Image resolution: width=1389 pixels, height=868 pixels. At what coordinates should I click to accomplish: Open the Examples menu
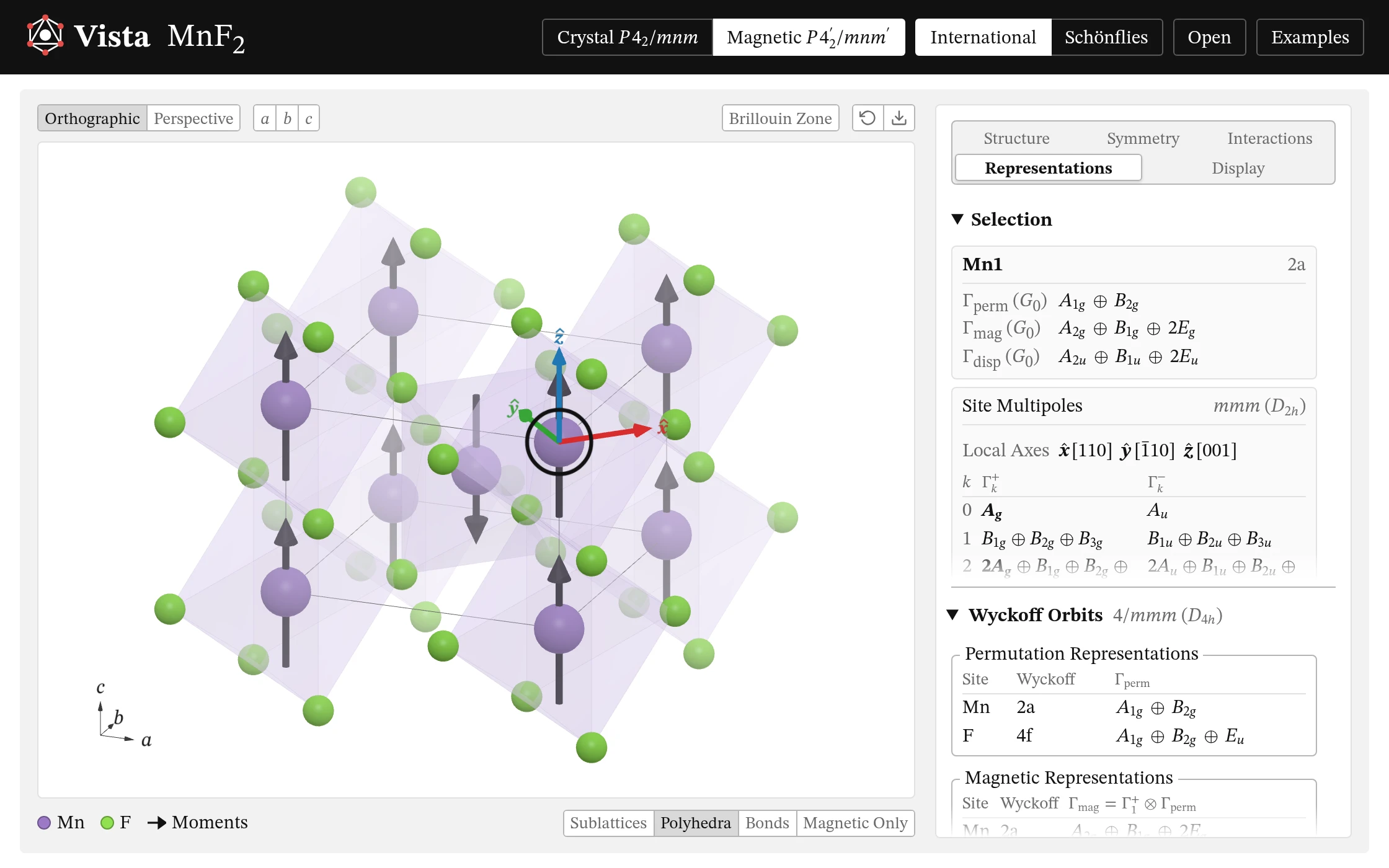coord(1310,37)
